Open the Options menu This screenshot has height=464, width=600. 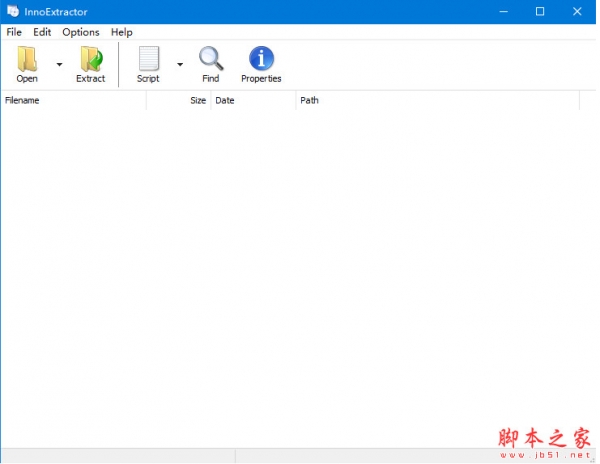click(x=81, y=32)
